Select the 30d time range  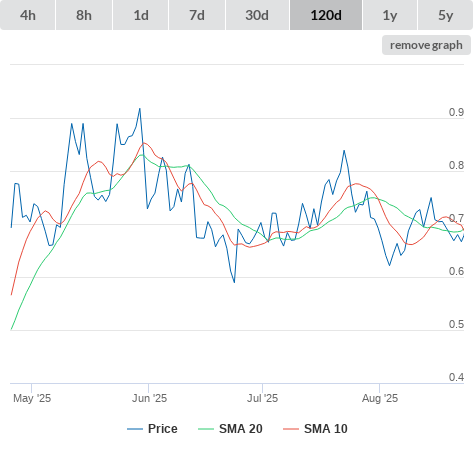pyautogui.click(x=257, y=15)
